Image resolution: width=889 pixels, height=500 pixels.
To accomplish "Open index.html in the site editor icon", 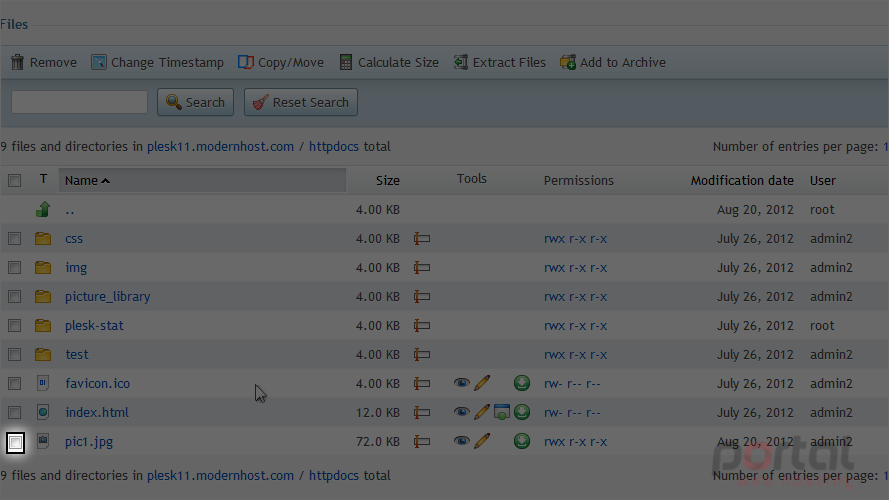I will click(x=502, y=412).
